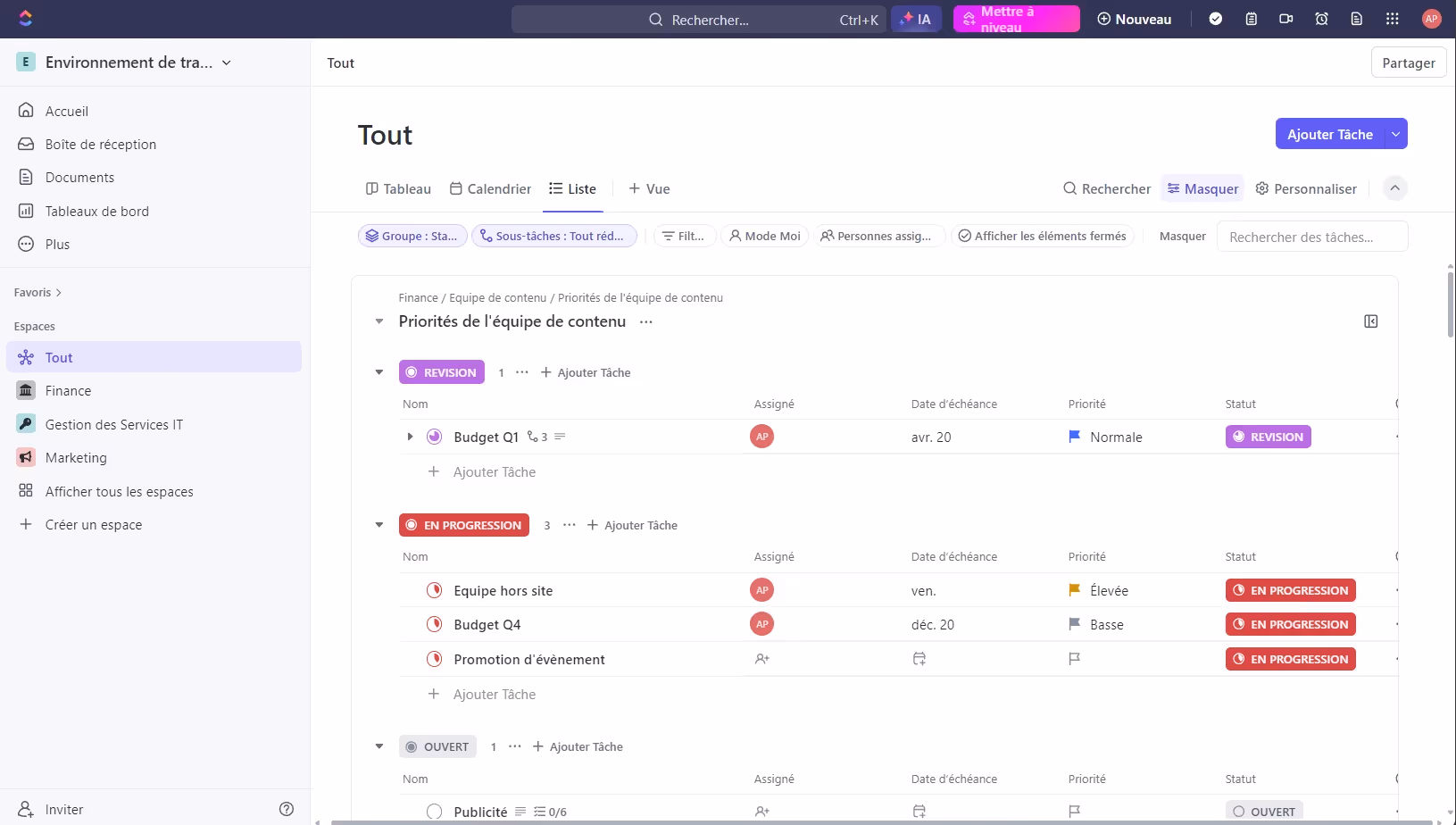Toggle status circle of Budget Q4
This screenshot has width=1456, height=825.
click(434, 624)
